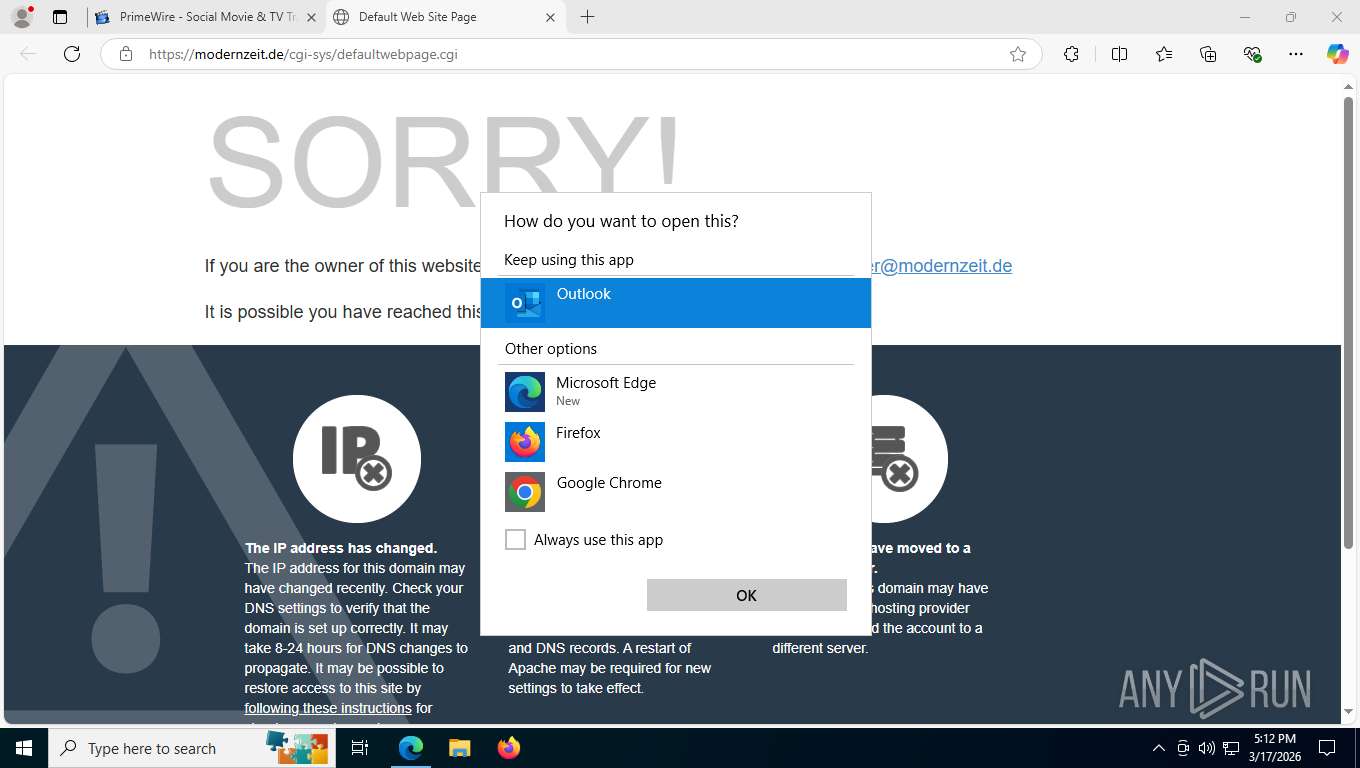
Task: View site information lock icon
Action: point(125,54)
